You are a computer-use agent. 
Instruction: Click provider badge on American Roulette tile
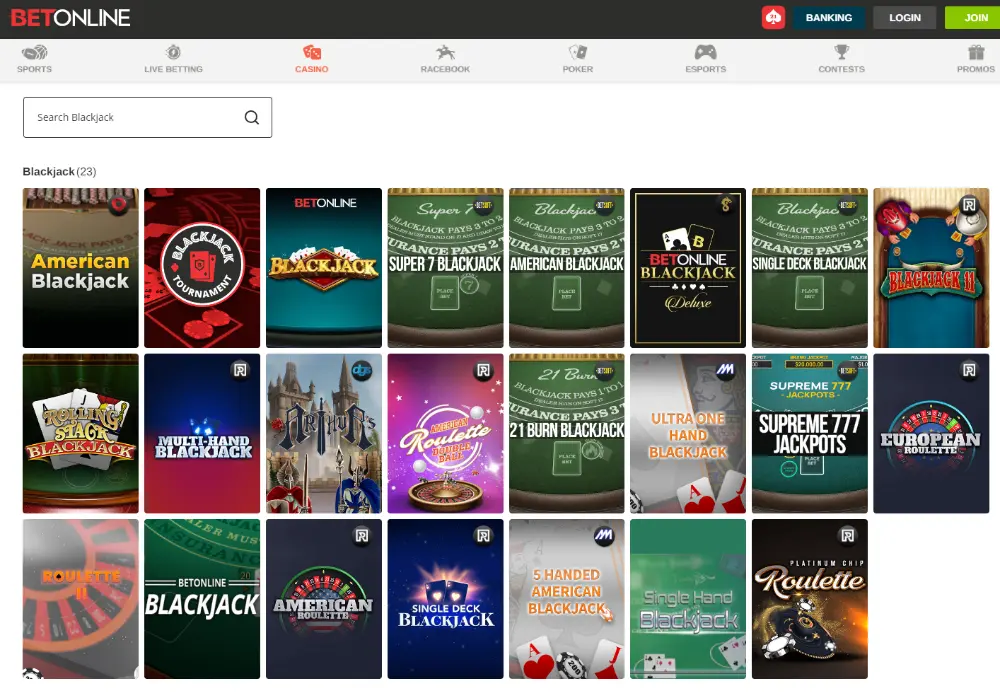click(x=362, y=536)
